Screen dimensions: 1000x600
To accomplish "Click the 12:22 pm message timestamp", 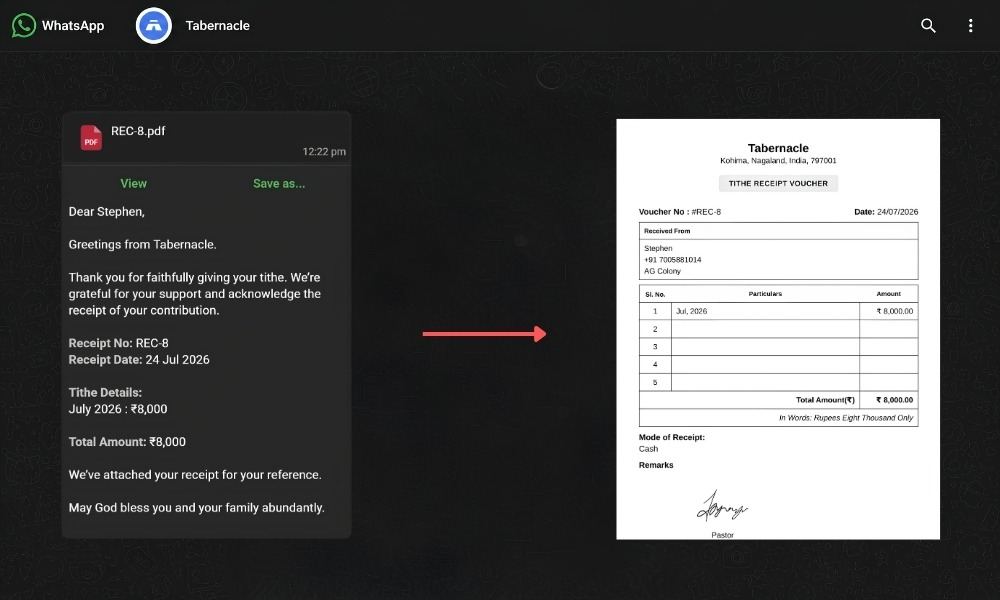I will click(x=324, y=152).
